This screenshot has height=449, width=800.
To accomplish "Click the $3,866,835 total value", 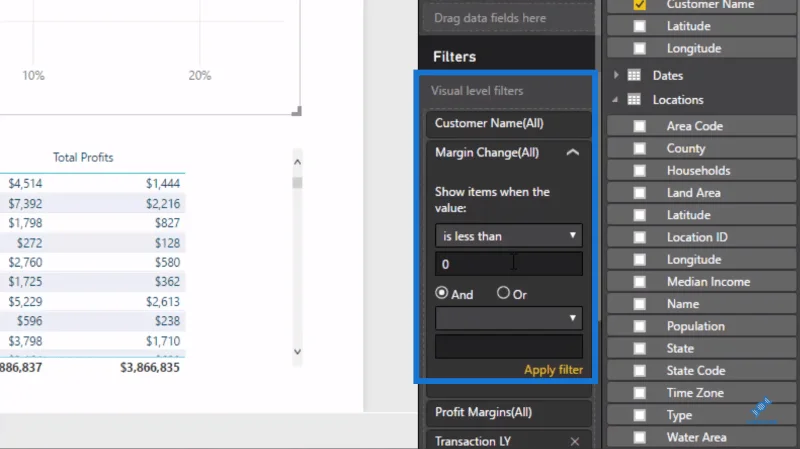I will (x=149, y=367).
